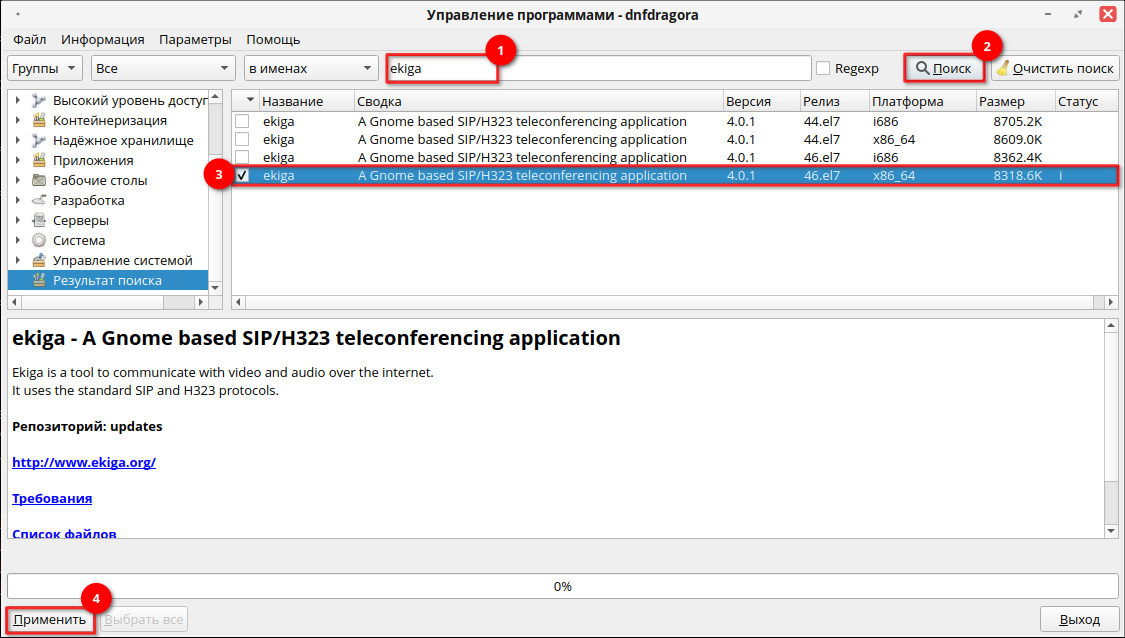The image size is (1125, 638).
Task: Click the Рабочие столы group icon
Action: tap(39, 181)
